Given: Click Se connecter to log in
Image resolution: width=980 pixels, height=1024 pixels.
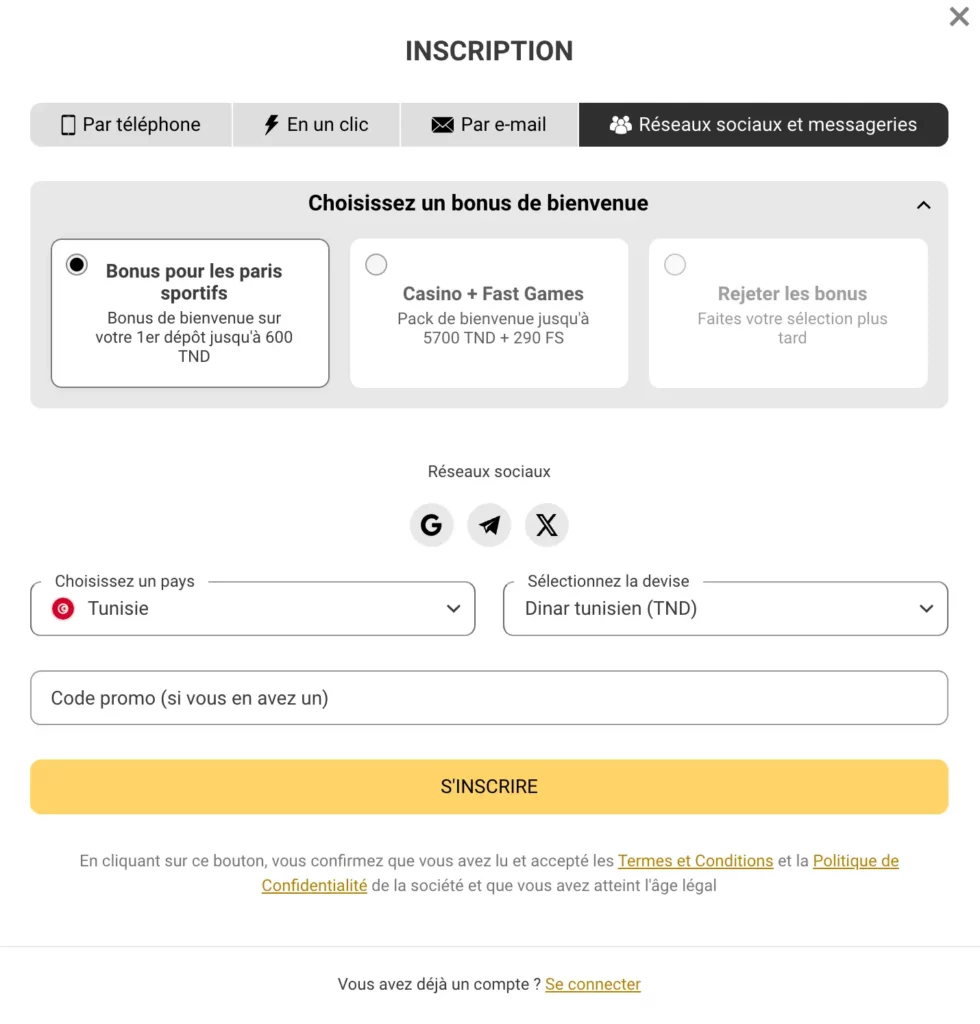Looking at the screenshot, I should pyautogui.click(x=592, y=984).
